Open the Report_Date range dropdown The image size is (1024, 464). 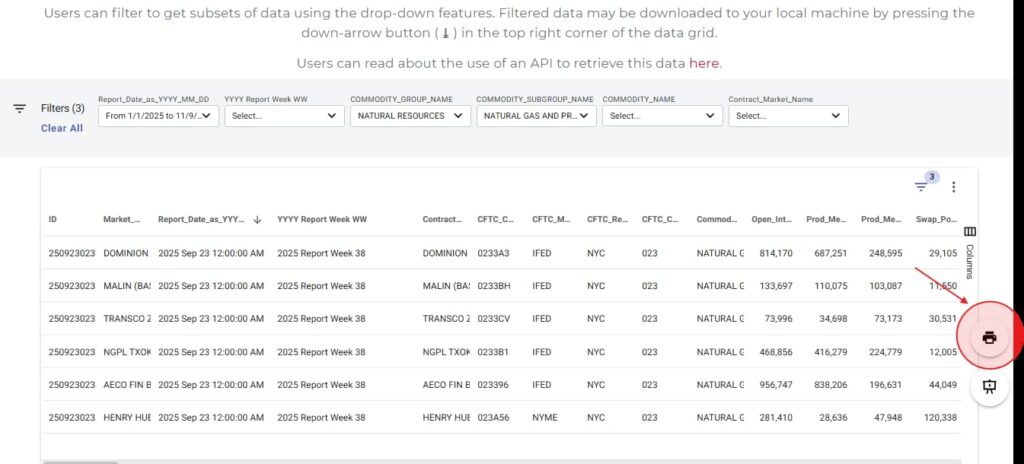(x=158, y=116)
